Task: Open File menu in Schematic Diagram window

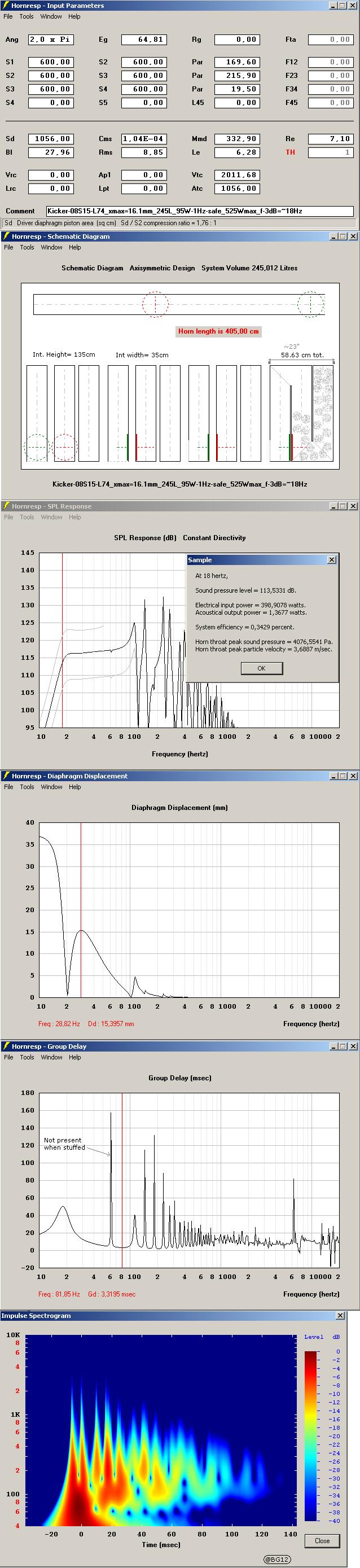Action: click(8, 247)
